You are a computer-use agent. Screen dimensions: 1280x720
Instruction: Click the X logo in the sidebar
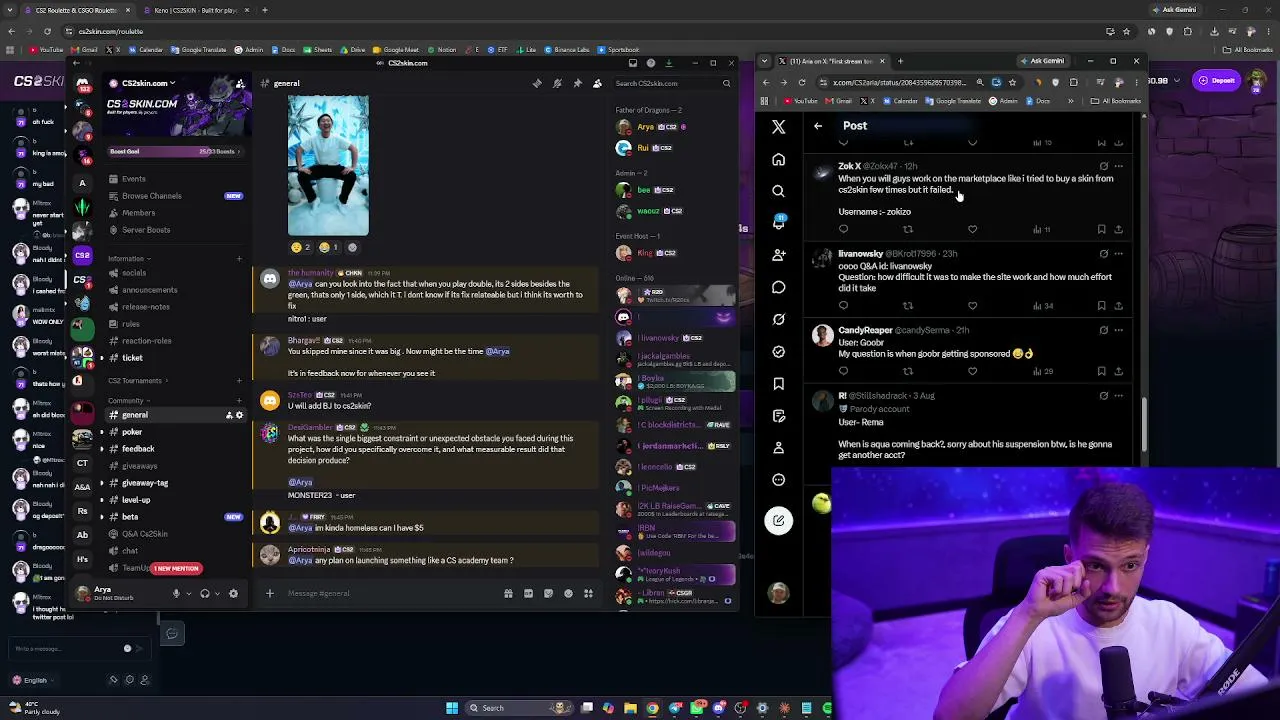(779, 127)
